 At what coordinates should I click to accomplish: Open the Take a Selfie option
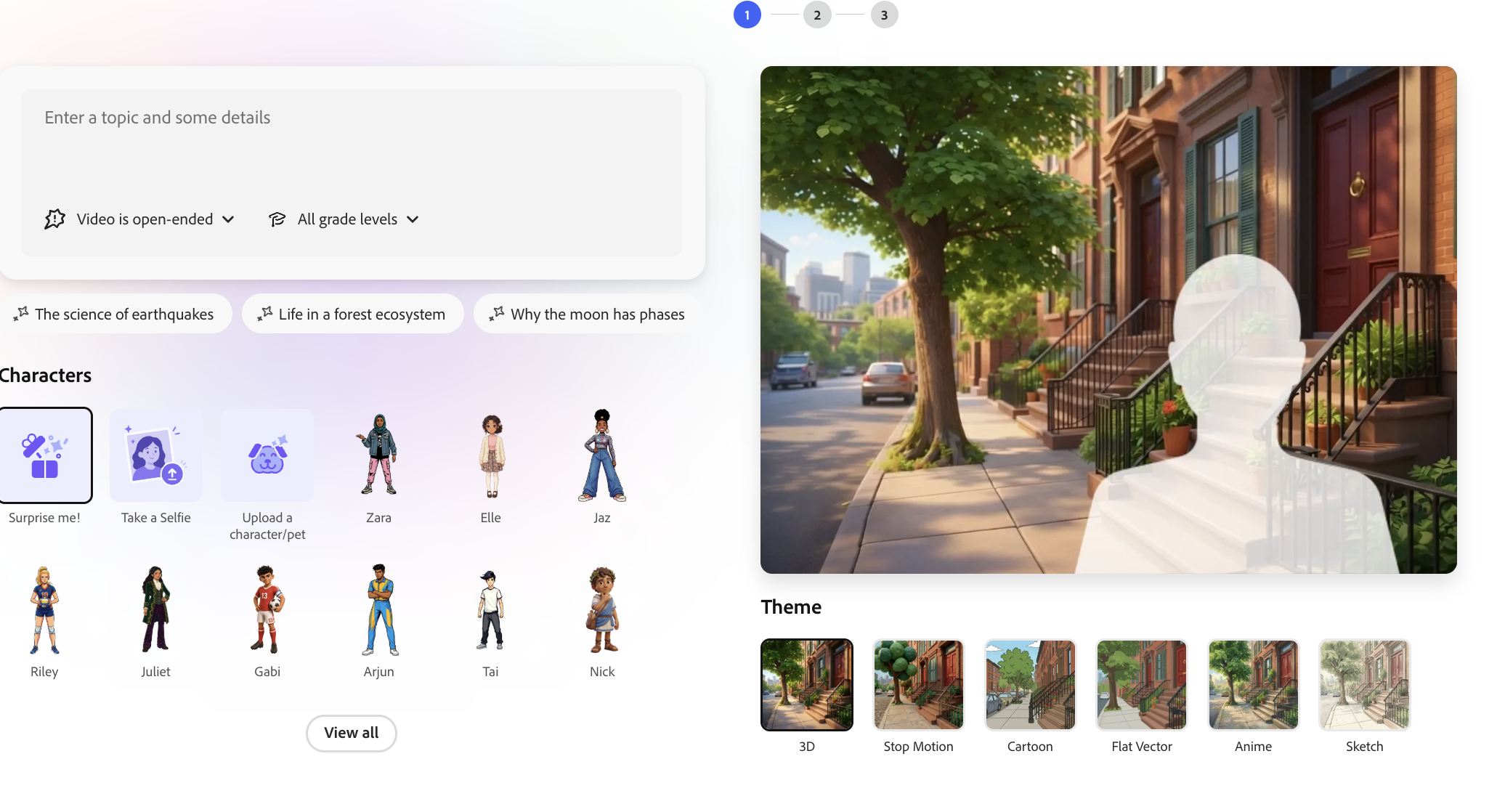(x=156, y=455)
